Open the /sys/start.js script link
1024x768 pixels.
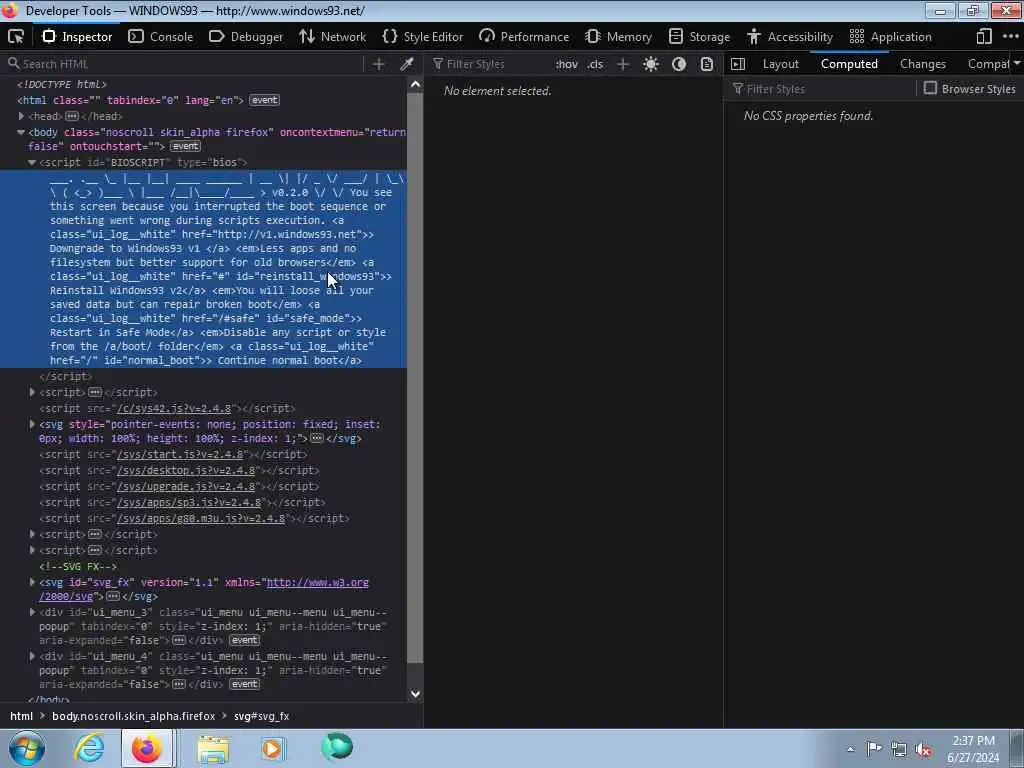[x=180, y=455]
